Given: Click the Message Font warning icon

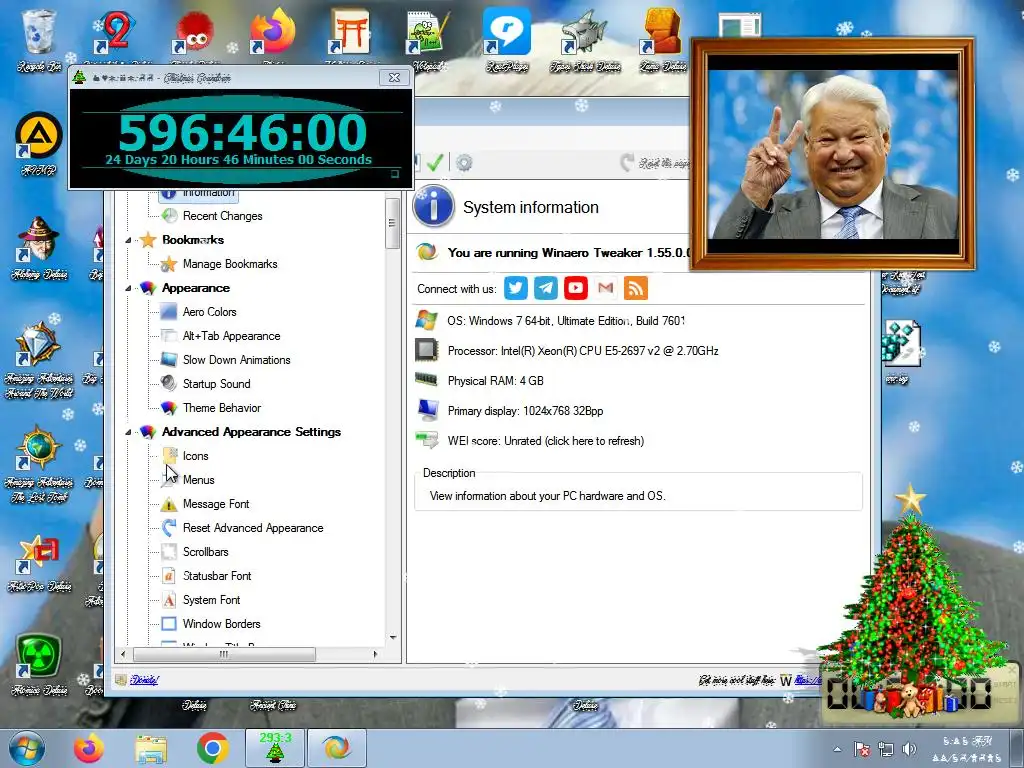Looking at the screenshot, I should pyautogui.click(x=169, y=504).
